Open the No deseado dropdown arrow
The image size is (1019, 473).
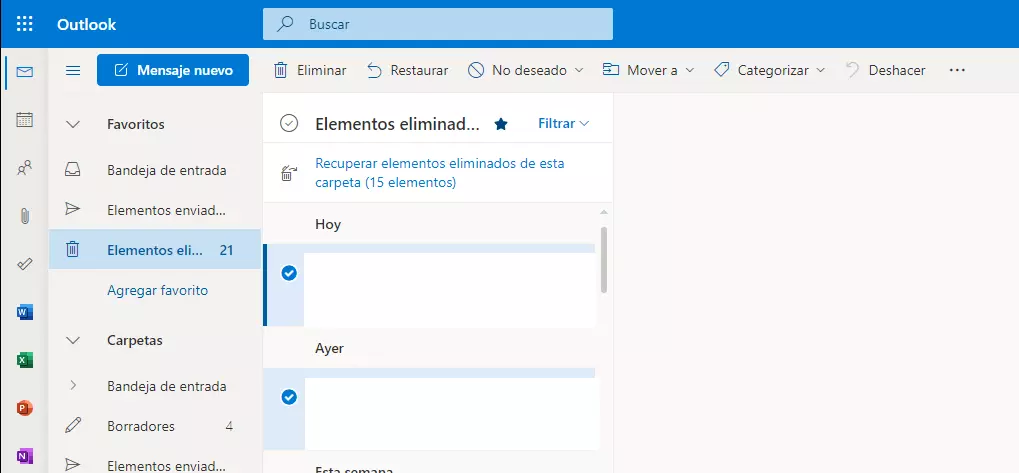[x=579, y=70]
